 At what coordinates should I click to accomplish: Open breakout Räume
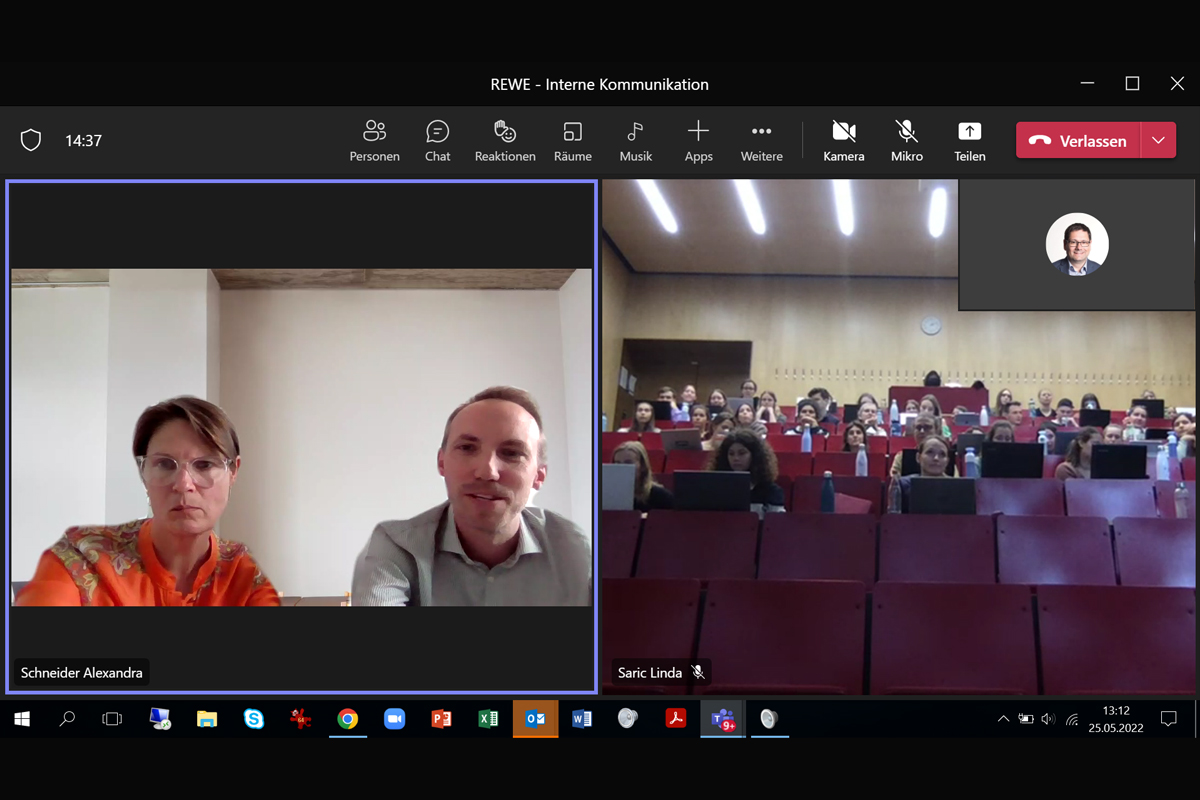coord(573,141)
